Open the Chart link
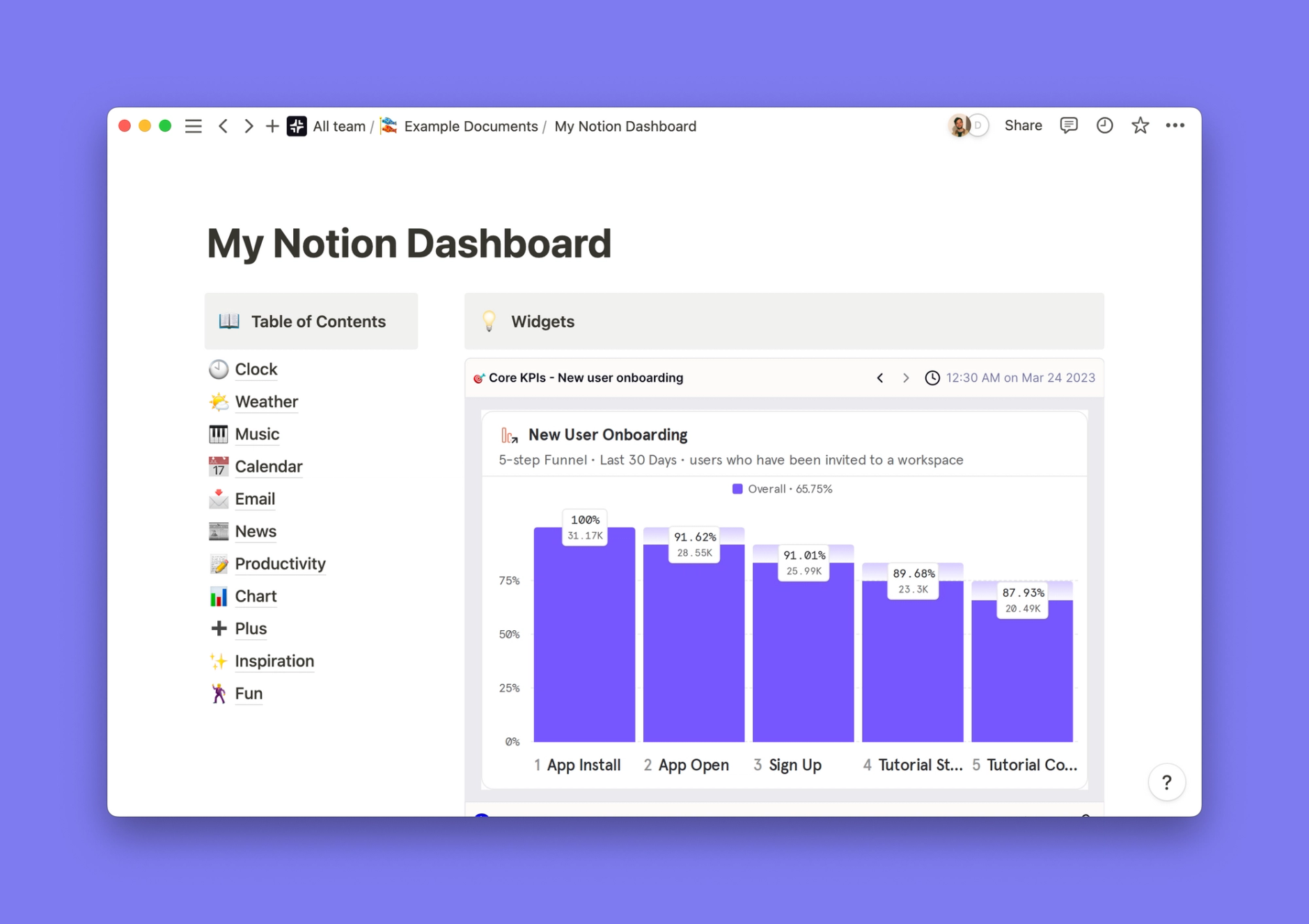Screen dimensions: 1309x924 [x=256, y=596]
